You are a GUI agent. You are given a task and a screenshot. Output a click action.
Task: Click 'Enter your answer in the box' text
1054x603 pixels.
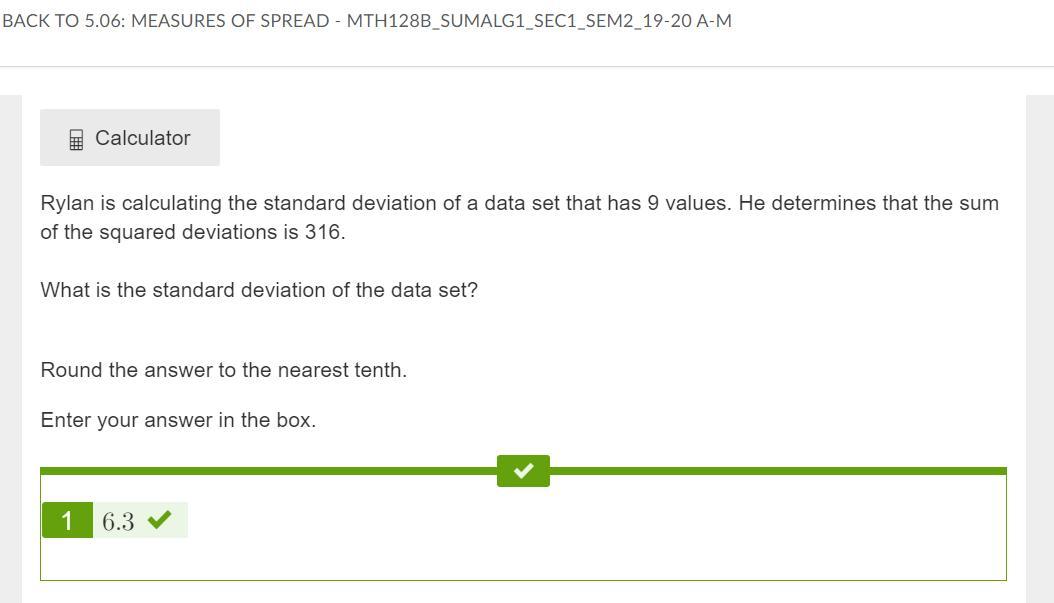178,420
